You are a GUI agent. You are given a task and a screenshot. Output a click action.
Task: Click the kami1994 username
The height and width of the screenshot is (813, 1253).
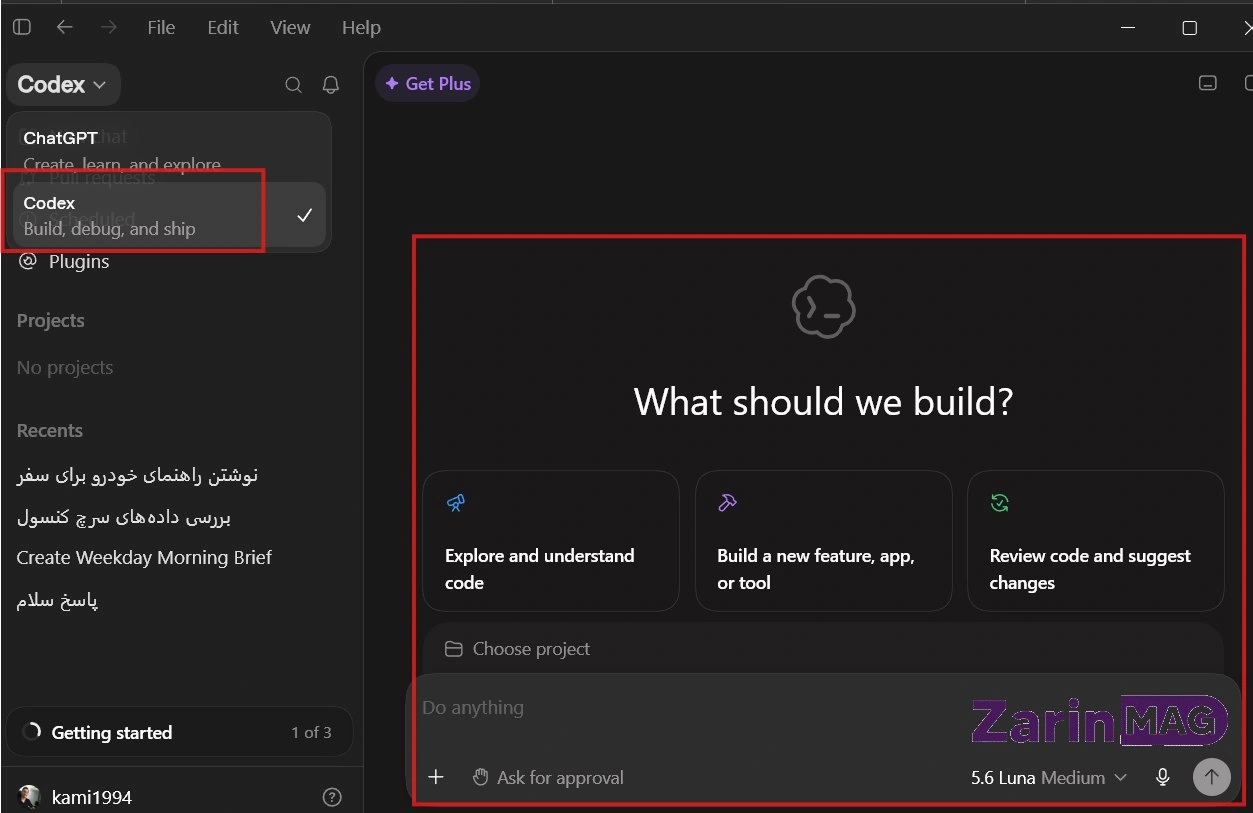[92, 797]
